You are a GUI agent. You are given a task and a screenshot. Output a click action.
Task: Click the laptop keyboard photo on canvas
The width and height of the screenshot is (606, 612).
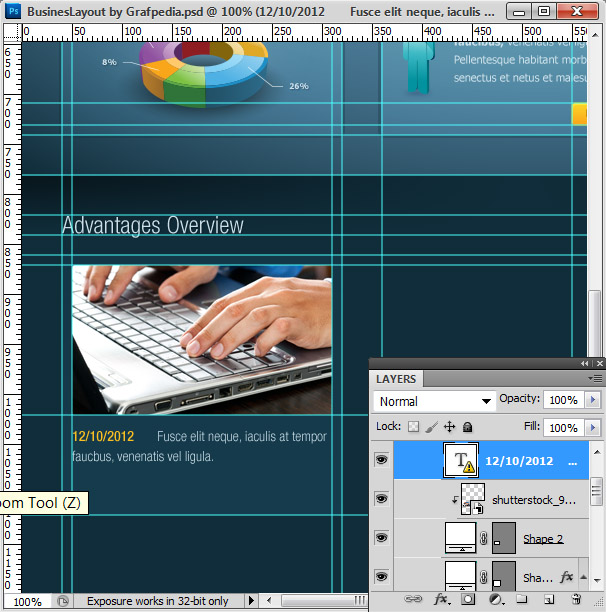click(202, 340)
